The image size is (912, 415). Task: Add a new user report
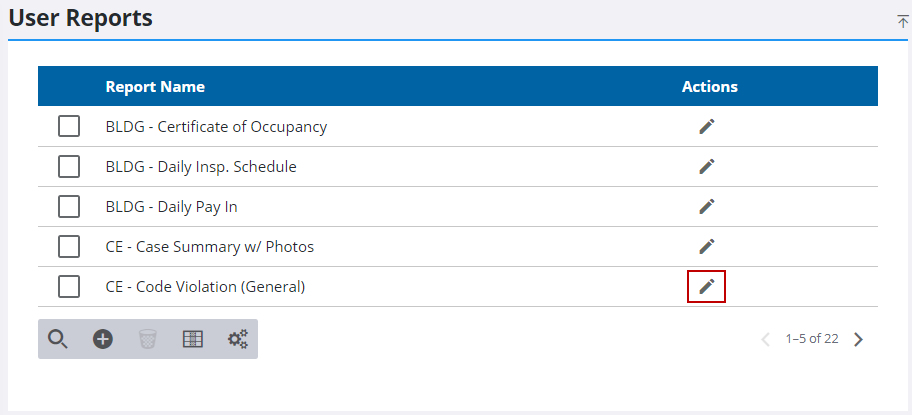[103, 339]
